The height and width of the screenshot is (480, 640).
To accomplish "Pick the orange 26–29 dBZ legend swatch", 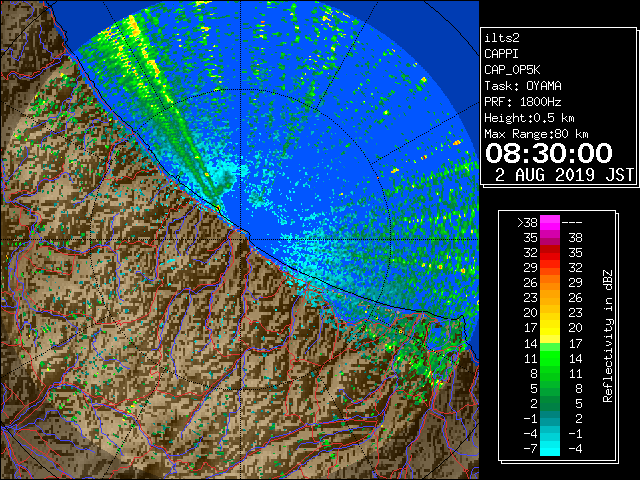I will pyautogui.click(x=550, y=282).
